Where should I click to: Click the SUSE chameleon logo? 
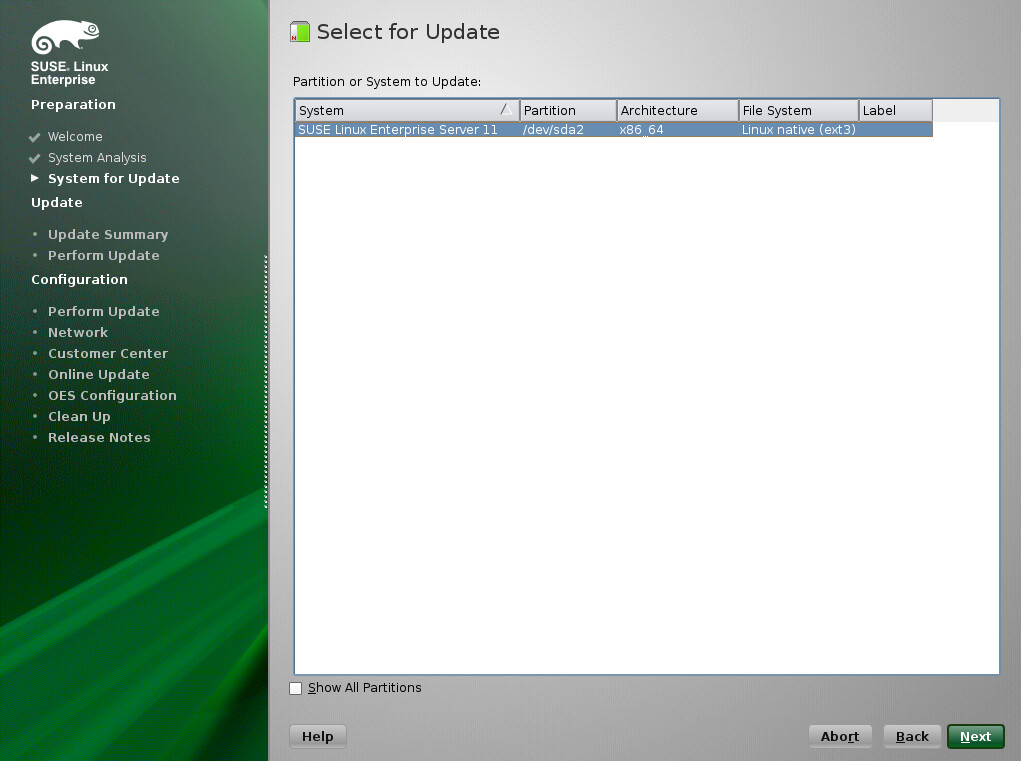(65, 37)
